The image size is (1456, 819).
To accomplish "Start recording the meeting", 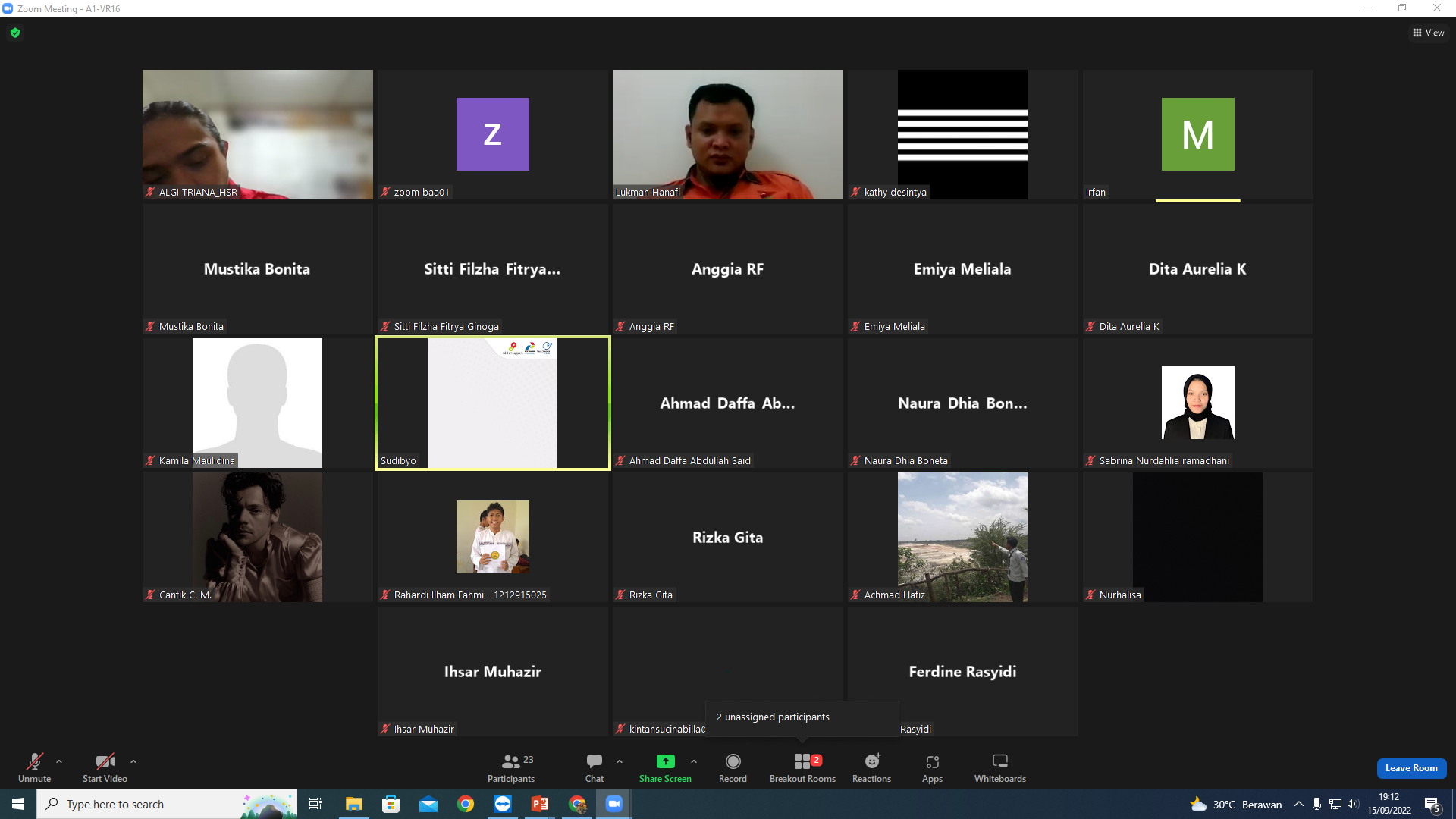I will [733, 767].
